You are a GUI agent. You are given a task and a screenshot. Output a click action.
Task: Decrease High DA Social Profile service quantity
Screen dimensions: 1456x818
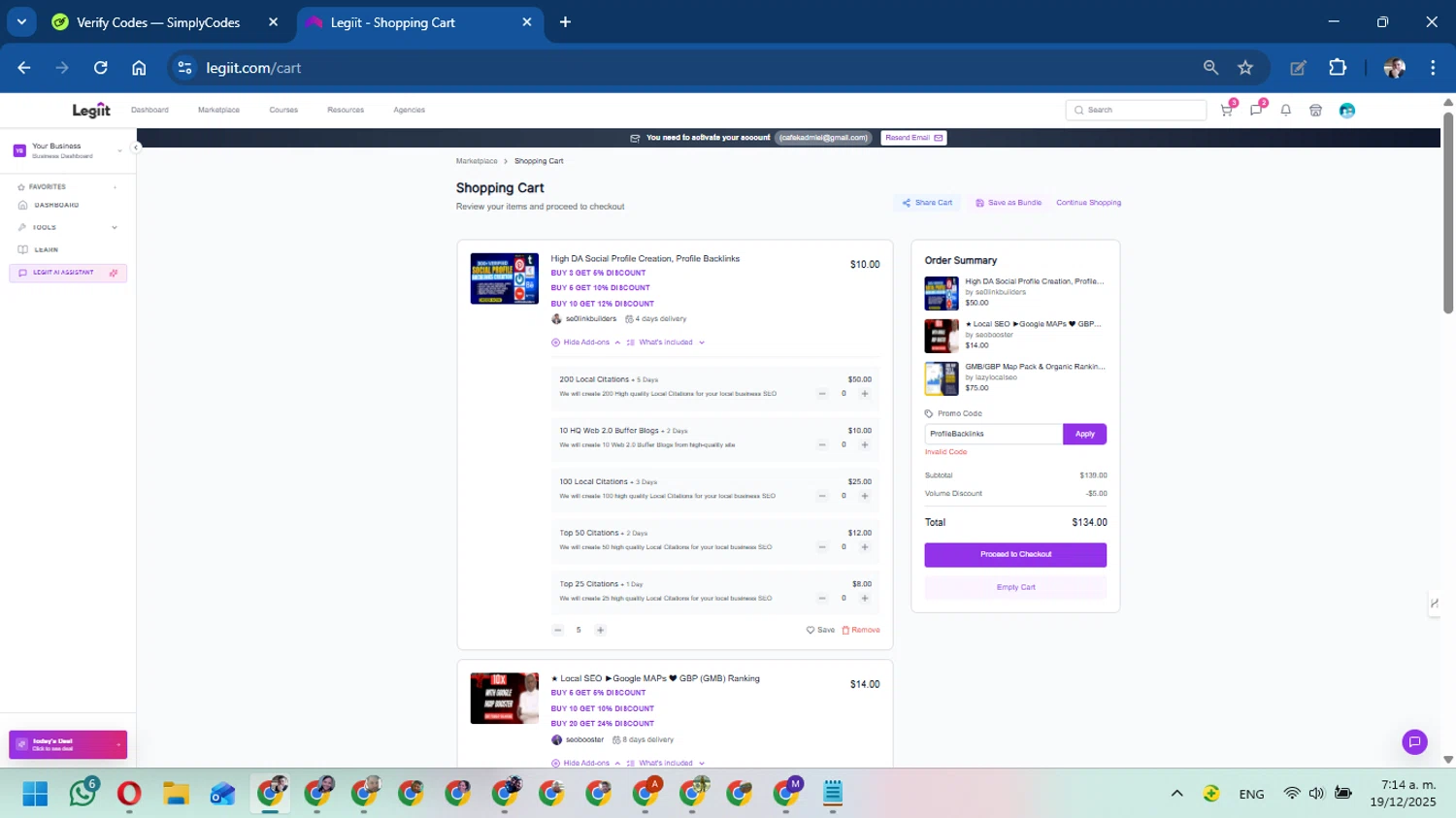(x=558, y=630)
